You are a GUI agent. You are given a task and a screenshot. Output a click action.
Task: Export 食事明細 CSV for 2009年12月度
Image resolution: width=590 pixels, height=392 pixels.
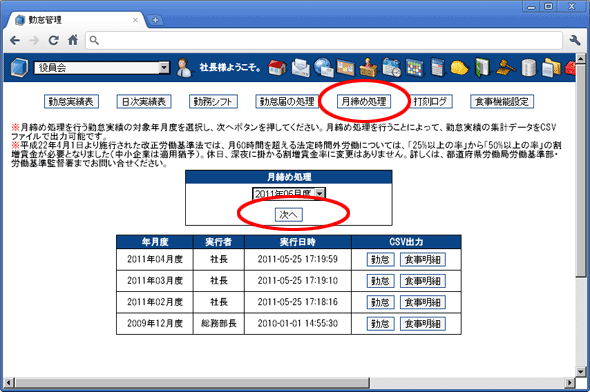tap(423, 324)
